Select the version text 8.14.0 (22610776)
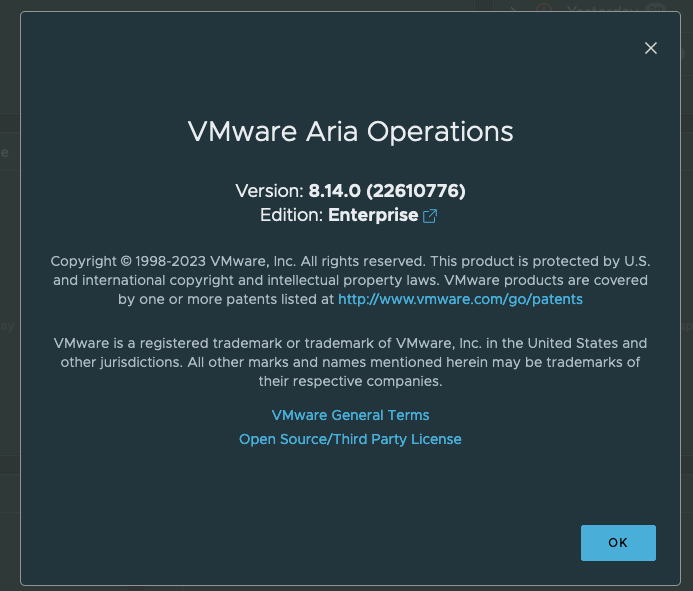Screen dimensions: 693x591 (x=387, y=191)
